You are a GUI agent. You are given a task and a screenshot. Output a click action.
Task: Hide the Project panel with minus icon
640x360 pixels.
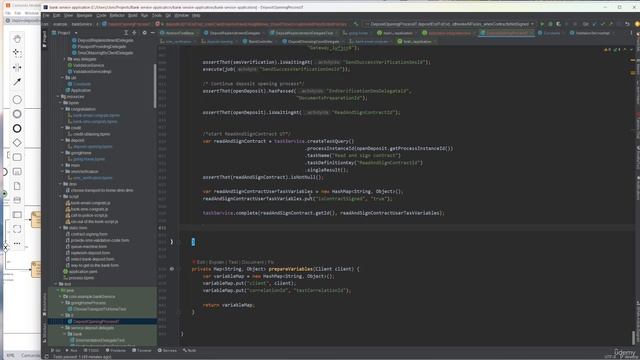152,33
